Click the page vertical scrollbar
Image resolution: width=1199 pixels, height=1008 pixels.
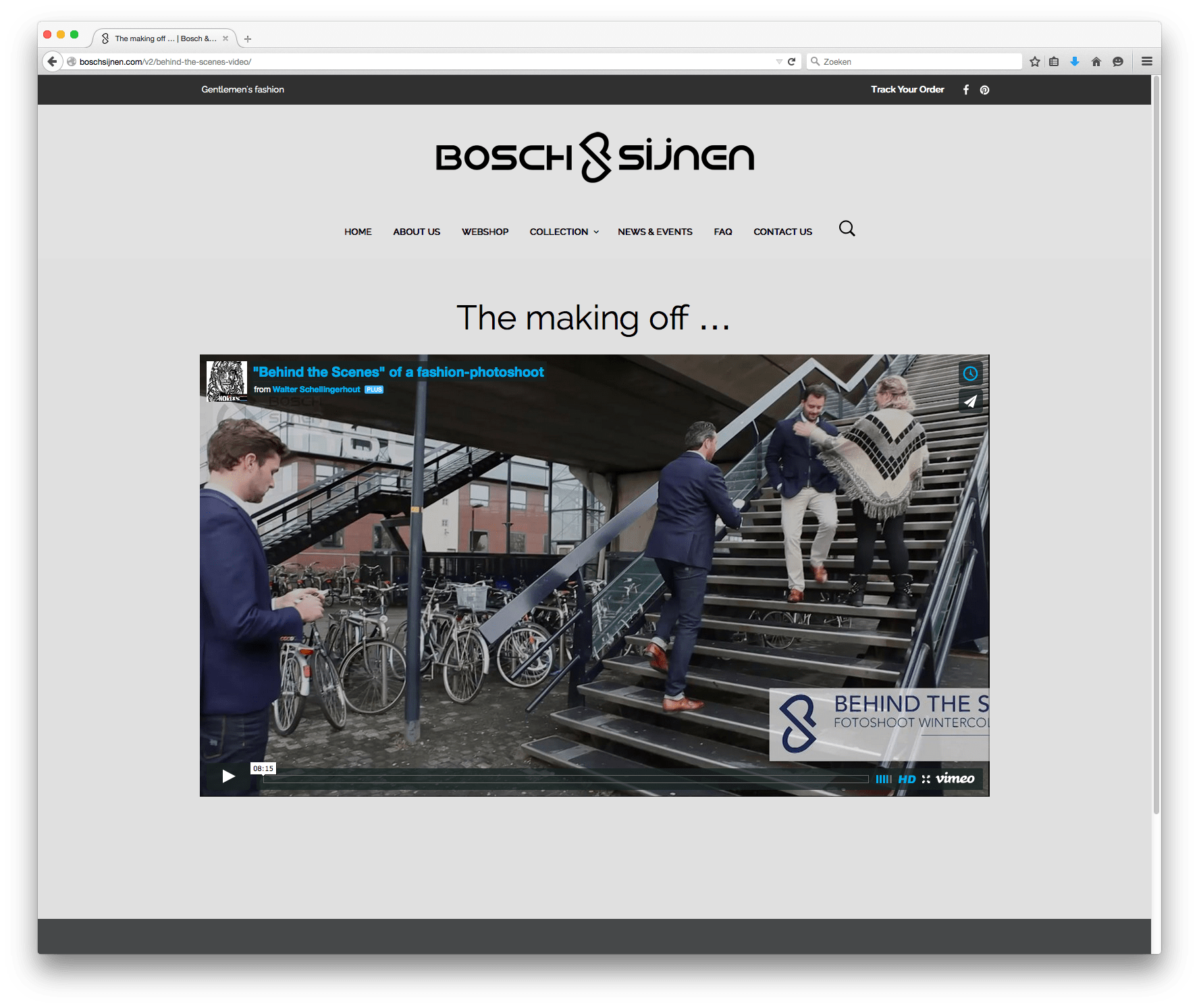tap(1156, 444)
